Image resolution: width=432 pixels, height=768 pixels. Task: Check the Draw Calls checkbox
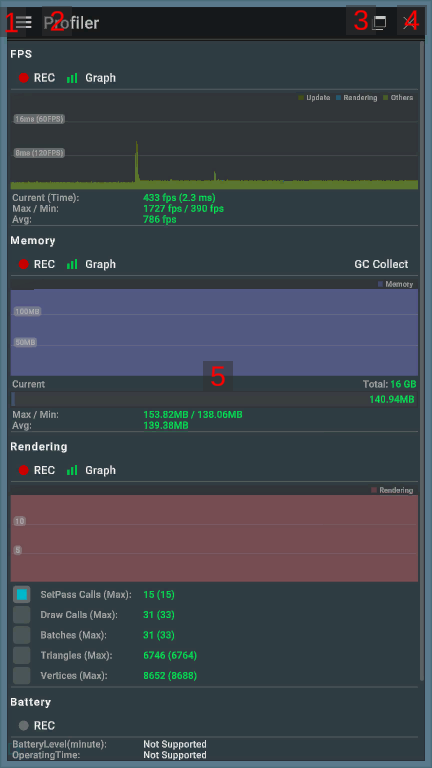(22, 615)
